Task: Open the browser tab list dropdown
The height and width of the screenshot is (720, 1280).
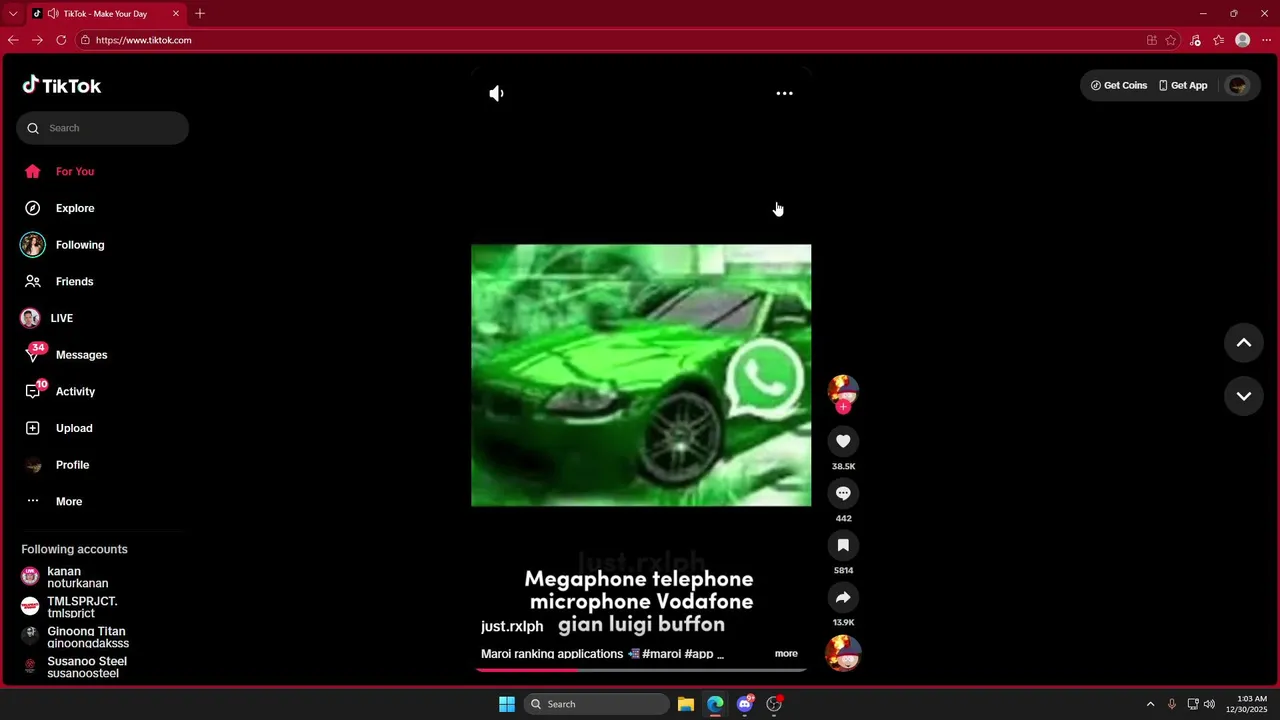Action: coord(13,14)
